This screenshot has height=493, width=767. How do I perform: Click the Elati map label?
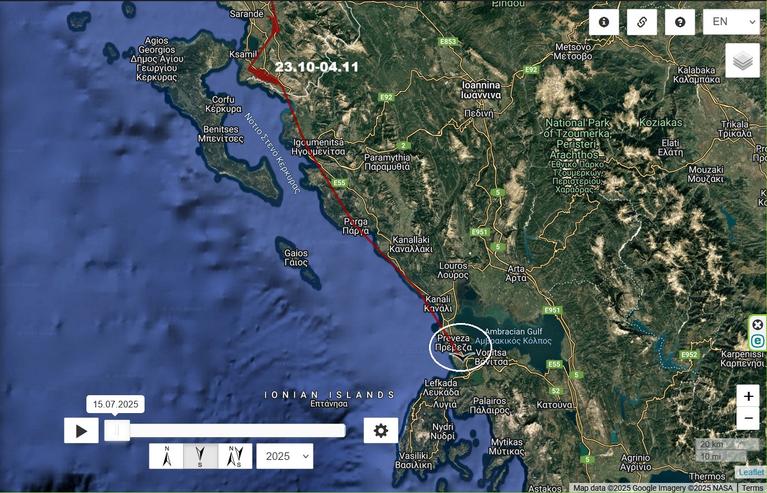(670, 147)
